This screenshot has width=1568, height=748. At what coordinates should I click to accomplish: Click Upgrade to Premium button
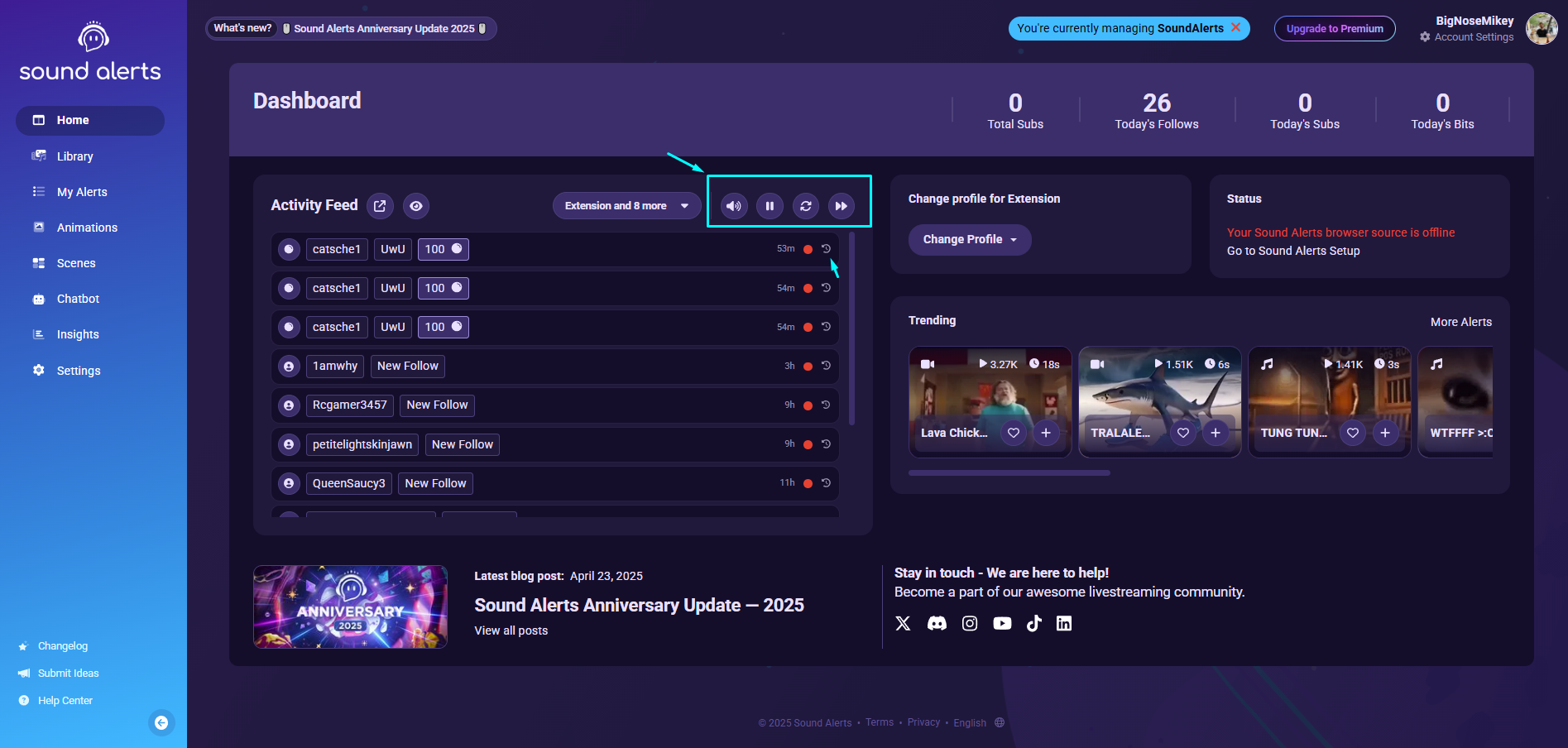[x=1335, y=28]
